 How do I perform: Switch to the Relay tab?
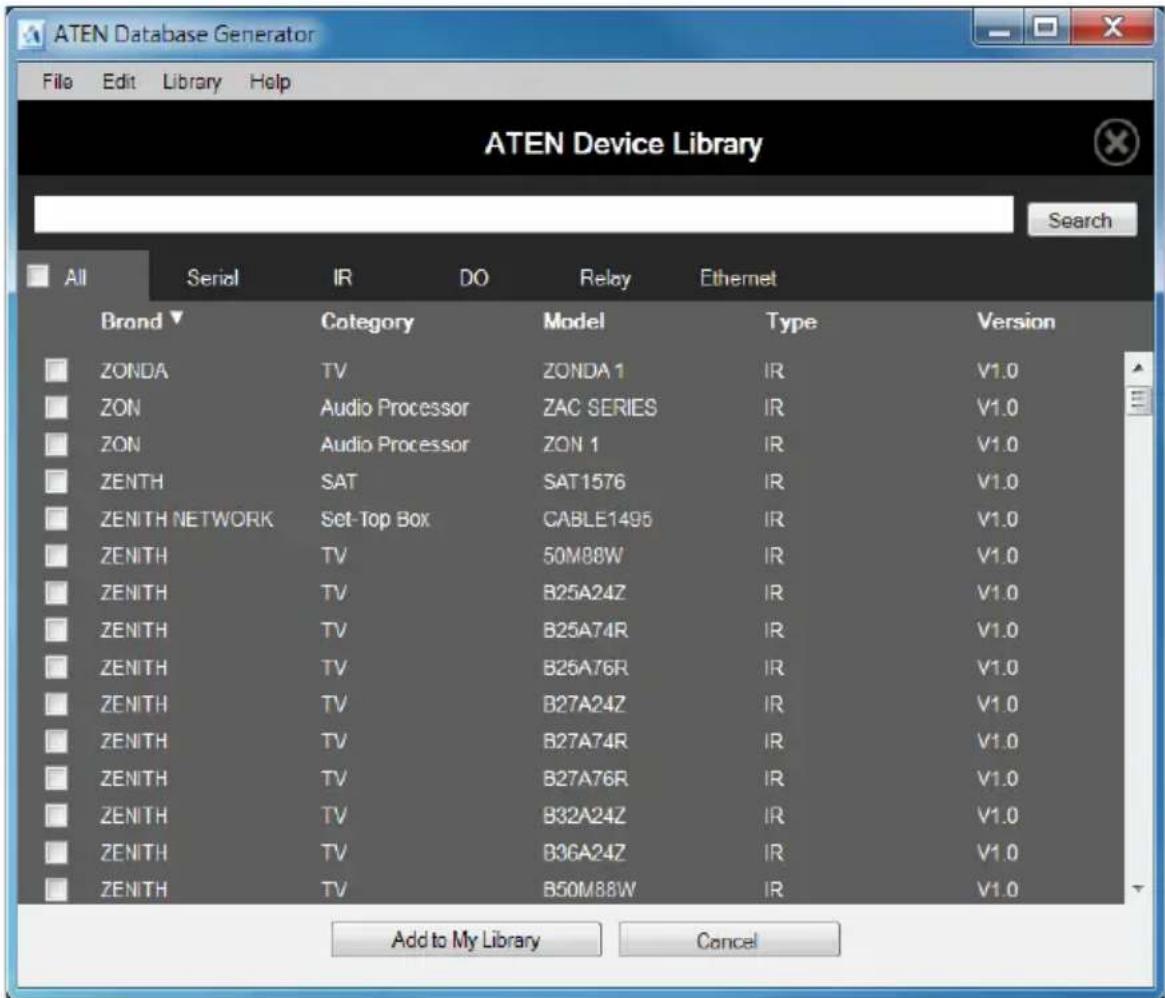click(605, 278)
